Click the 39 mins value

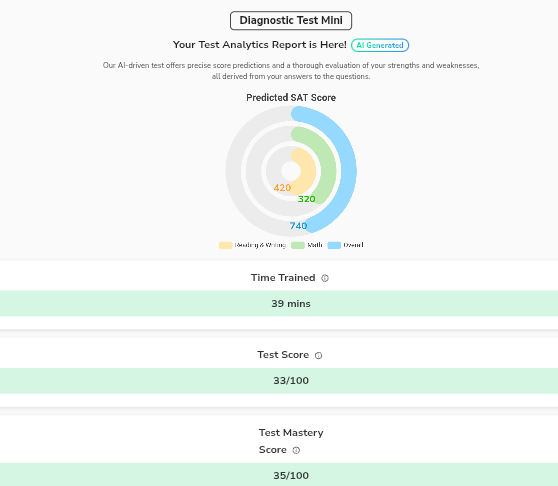(x=291, y=303)
